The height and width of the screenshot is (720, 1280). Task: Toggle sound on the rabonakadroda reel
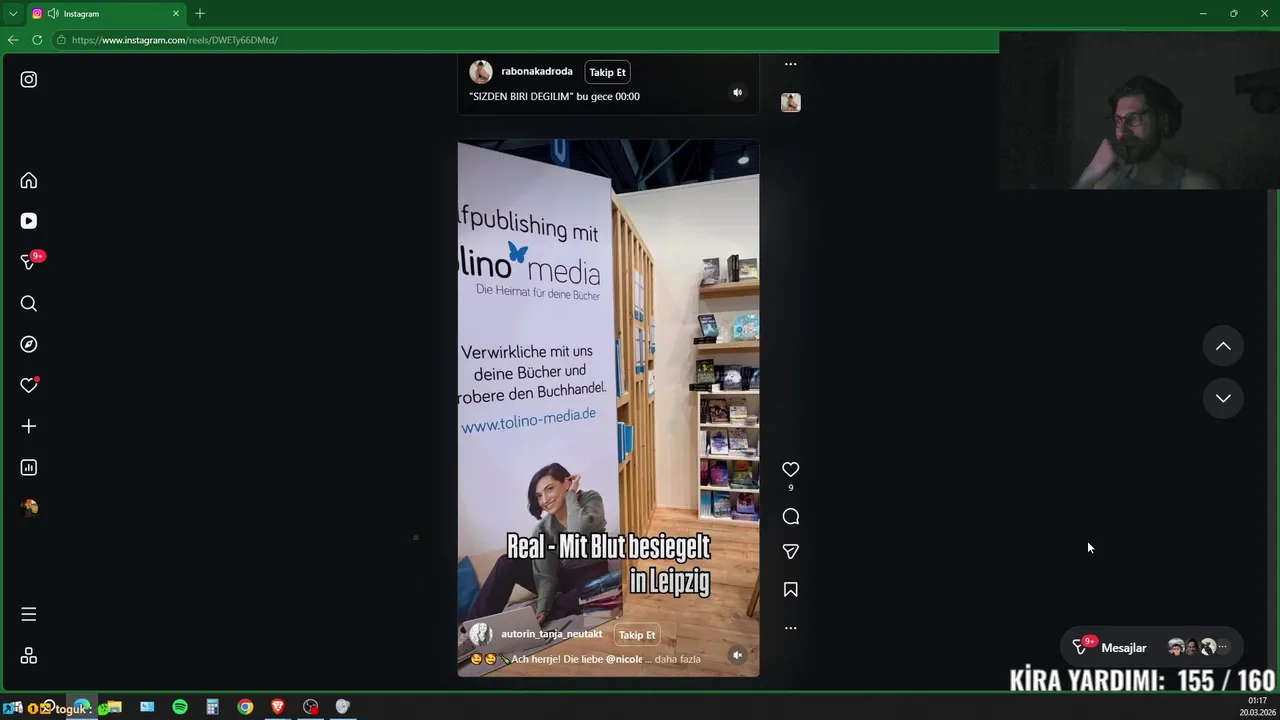(737, 92)
